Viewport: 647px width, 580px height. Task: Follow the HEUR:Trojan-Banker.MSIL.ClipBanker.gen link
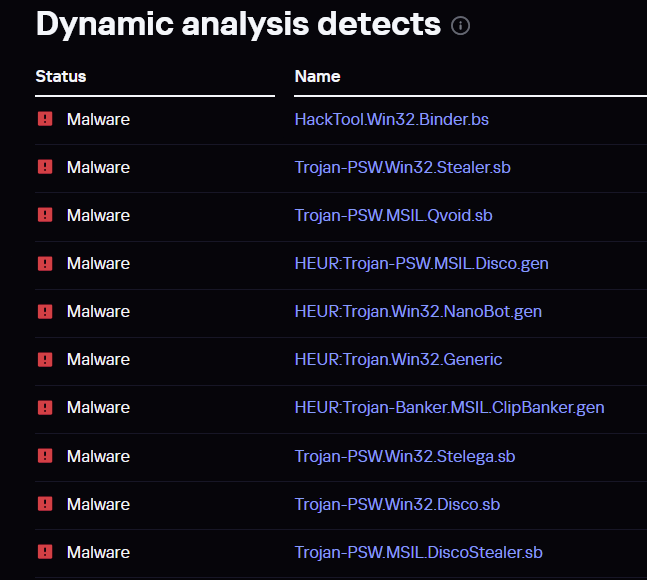[449, 407]
